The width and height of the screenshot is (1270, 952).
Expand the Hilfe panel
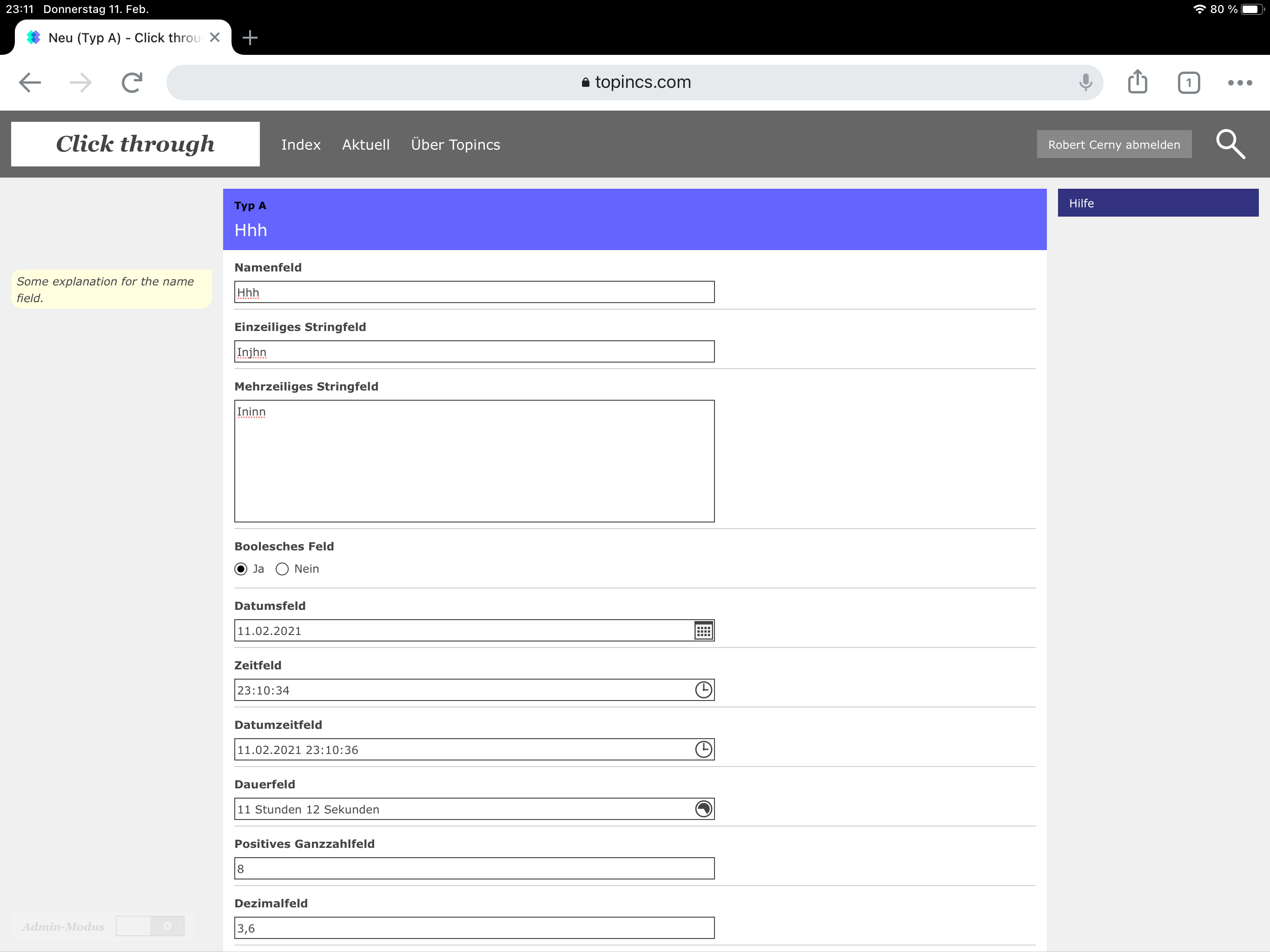(x=1158, y=203)
